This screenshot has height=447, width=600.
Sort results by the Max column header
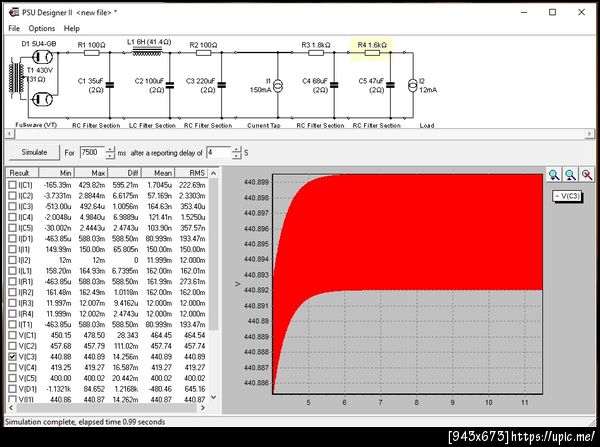(91, 173)
